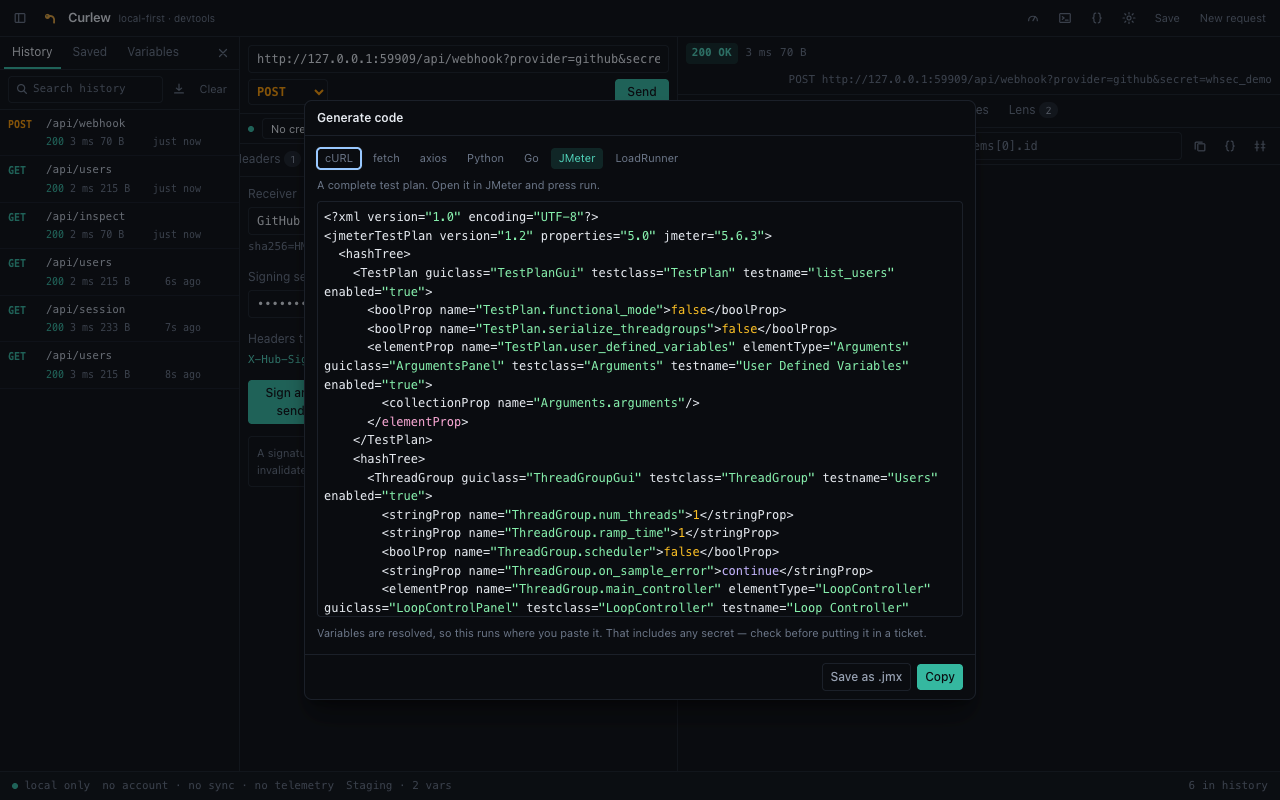Click the Search history field
1280x800 pixels.
85,89
